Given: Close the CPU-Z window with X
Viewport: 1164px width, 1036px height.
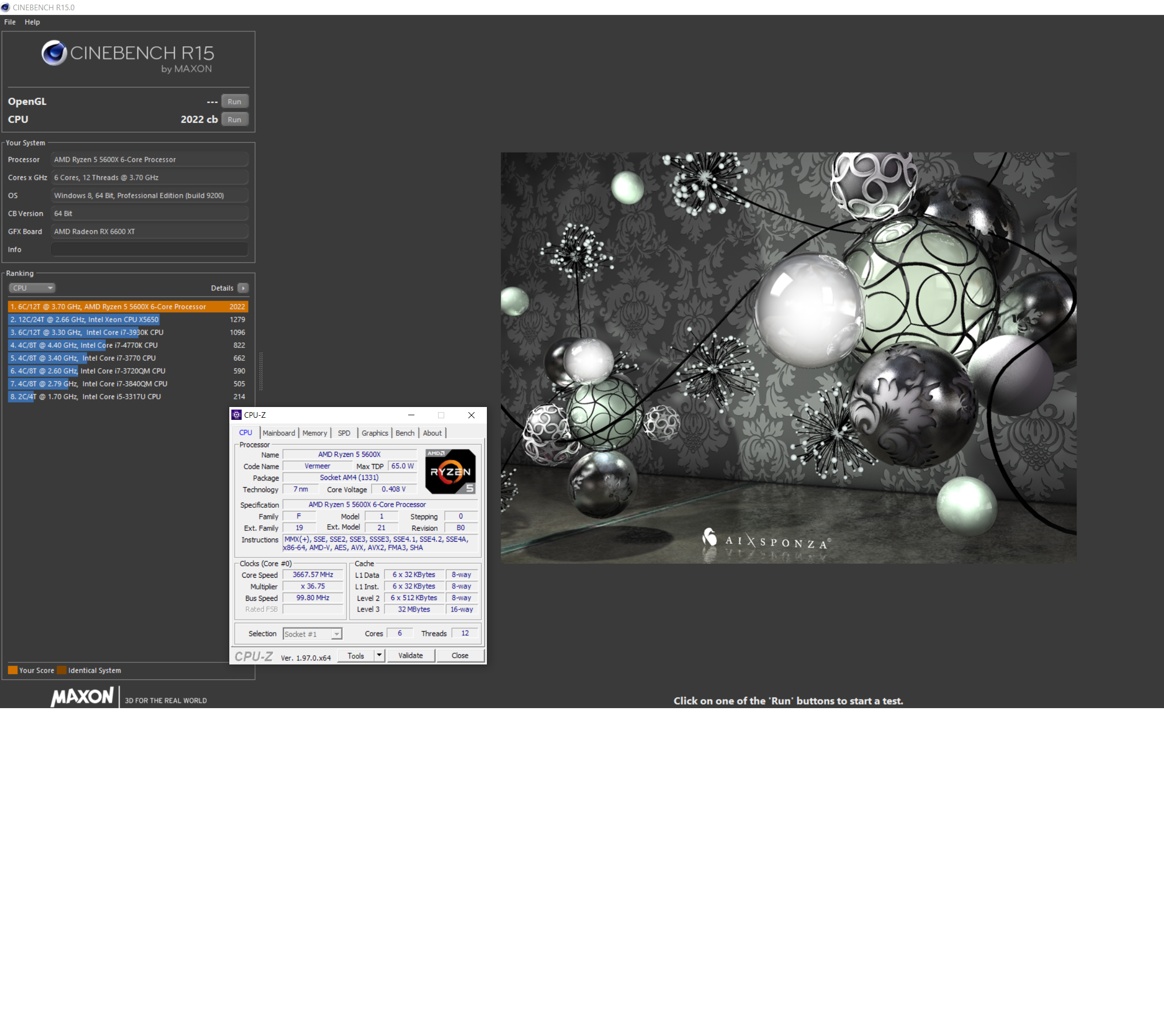Looking at the screenshot, I should pyautogui.click(x=471, y=415).
